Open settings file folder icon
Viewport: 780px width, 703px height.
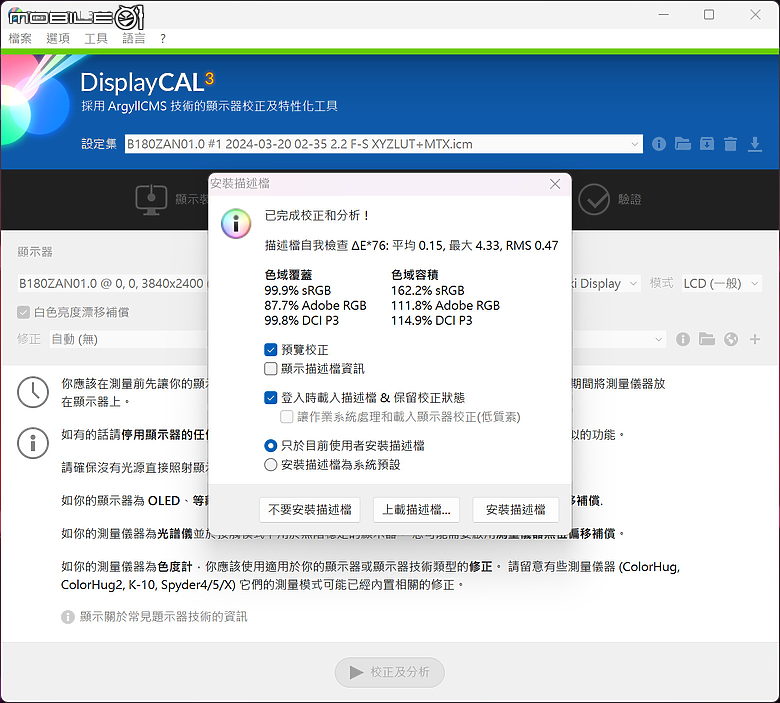682,144
